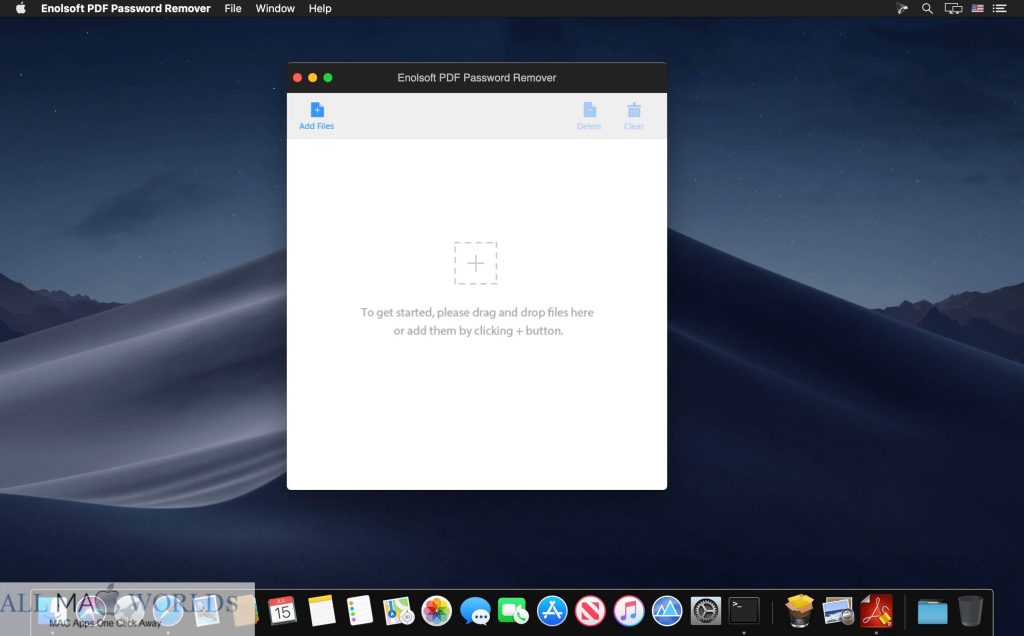This screenshot has width=1024, height=636.
Task: Open System Preferences from the Dock
Action: 705,611
